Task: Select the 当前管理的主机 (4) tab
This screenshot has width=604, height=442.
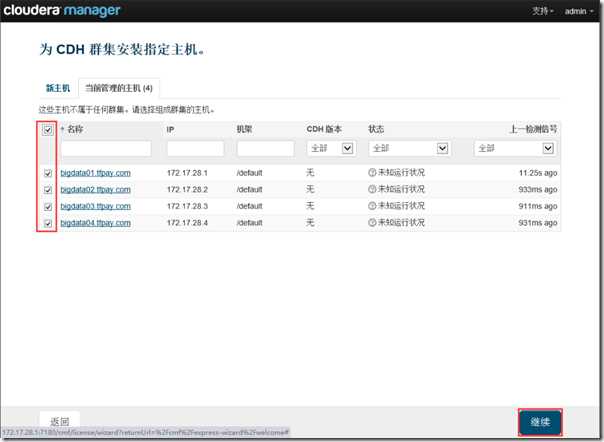Action: click(x=119, y=88)
